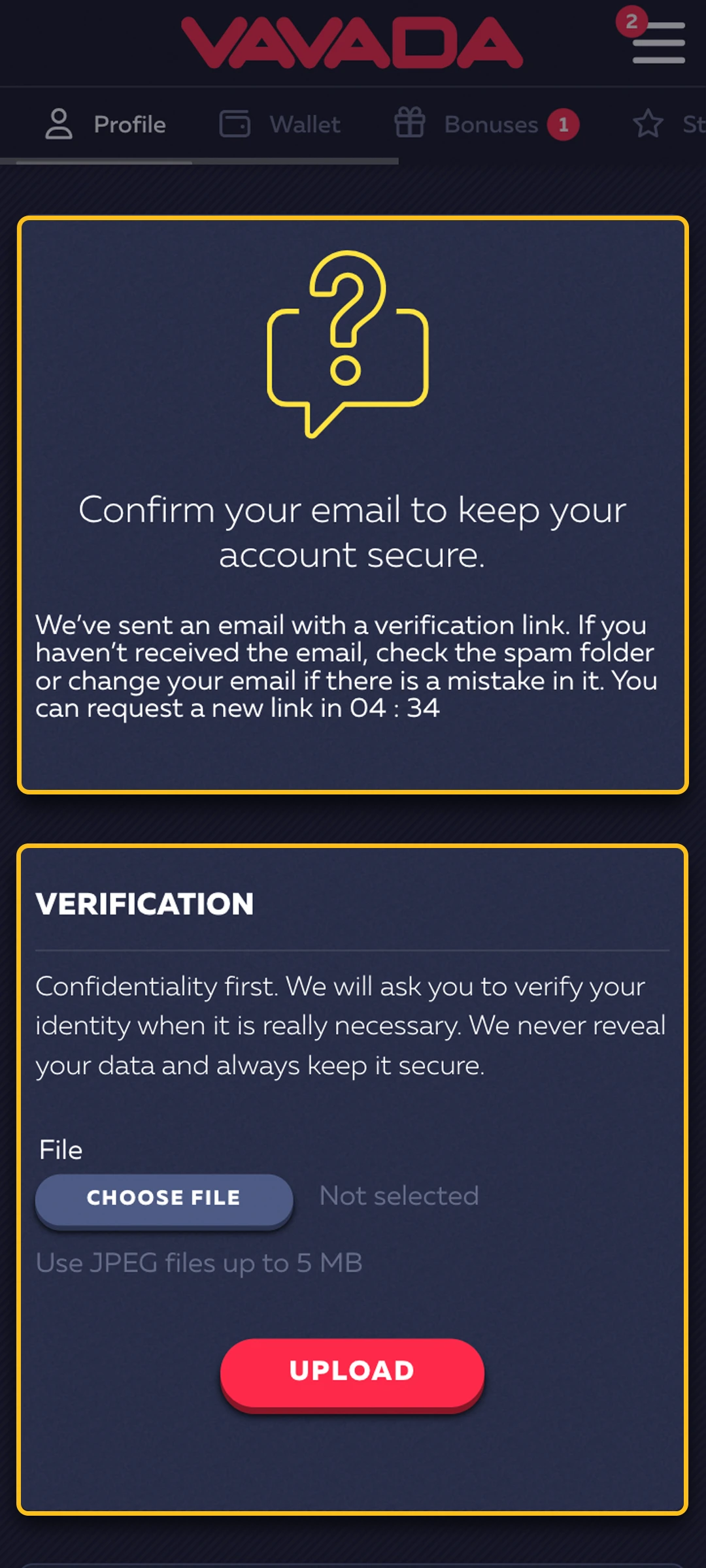Click the JPEG file size hint text
This screenshot has height=1568, width=706.
coord(200,1263)
